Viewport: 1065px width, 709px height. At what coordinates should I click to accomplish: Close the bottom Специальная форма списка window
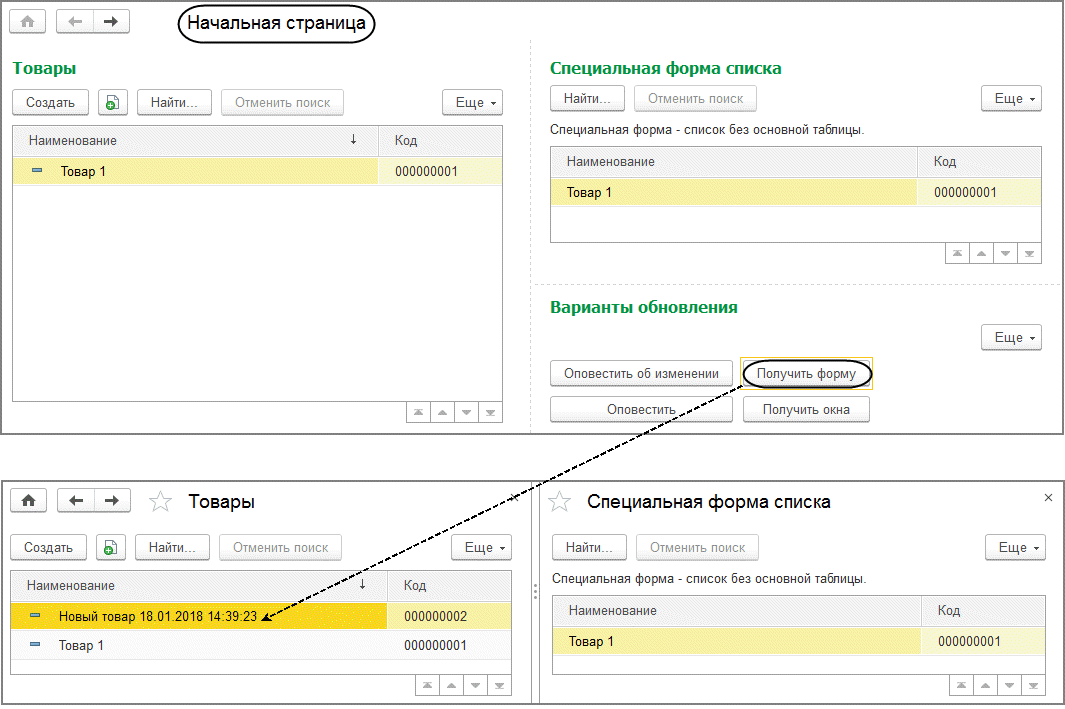[x=1048, y=498]
